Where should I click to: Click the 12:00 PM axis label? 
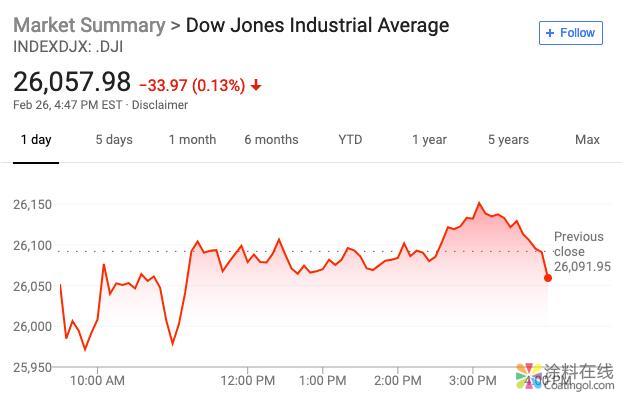click(x=247, y=381)
